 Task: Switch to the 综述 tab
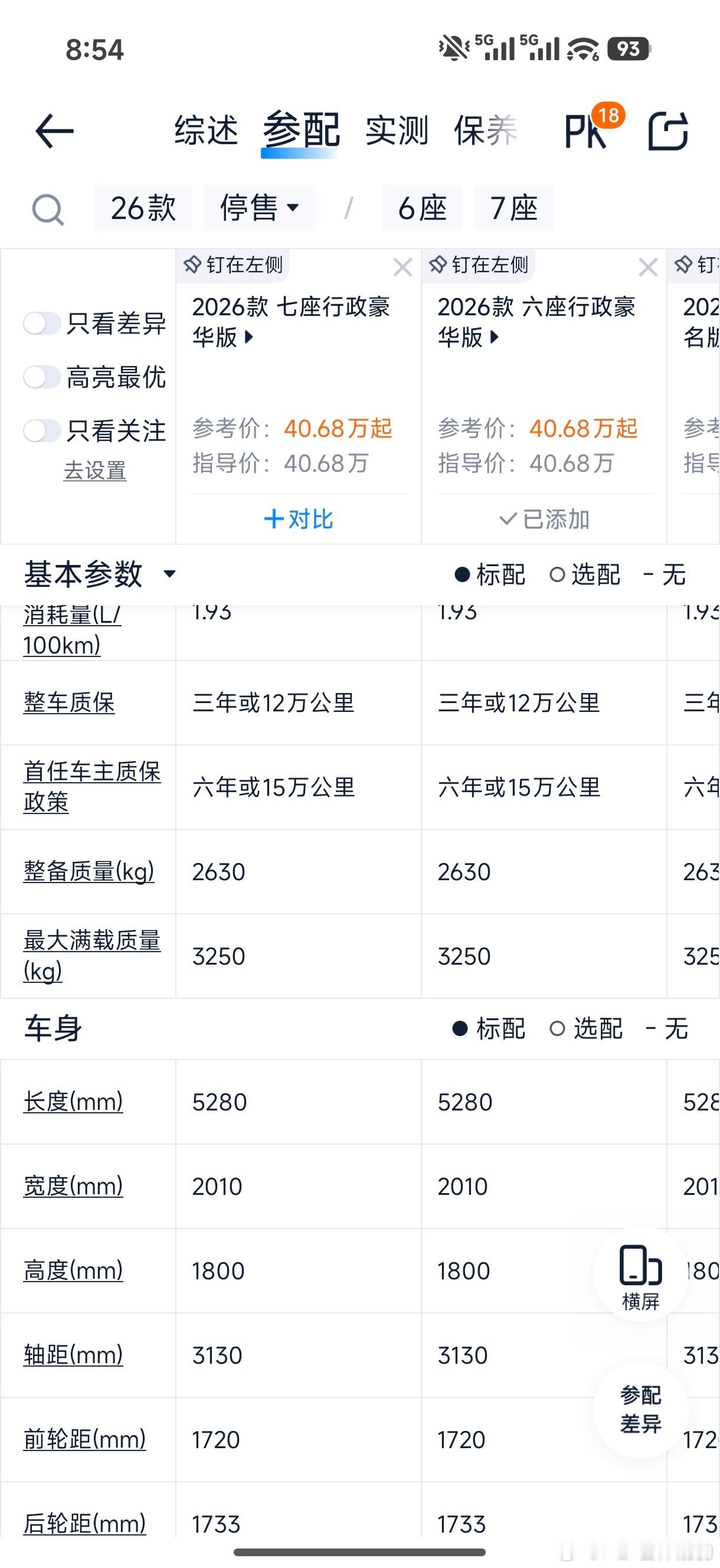click(207, 130)
